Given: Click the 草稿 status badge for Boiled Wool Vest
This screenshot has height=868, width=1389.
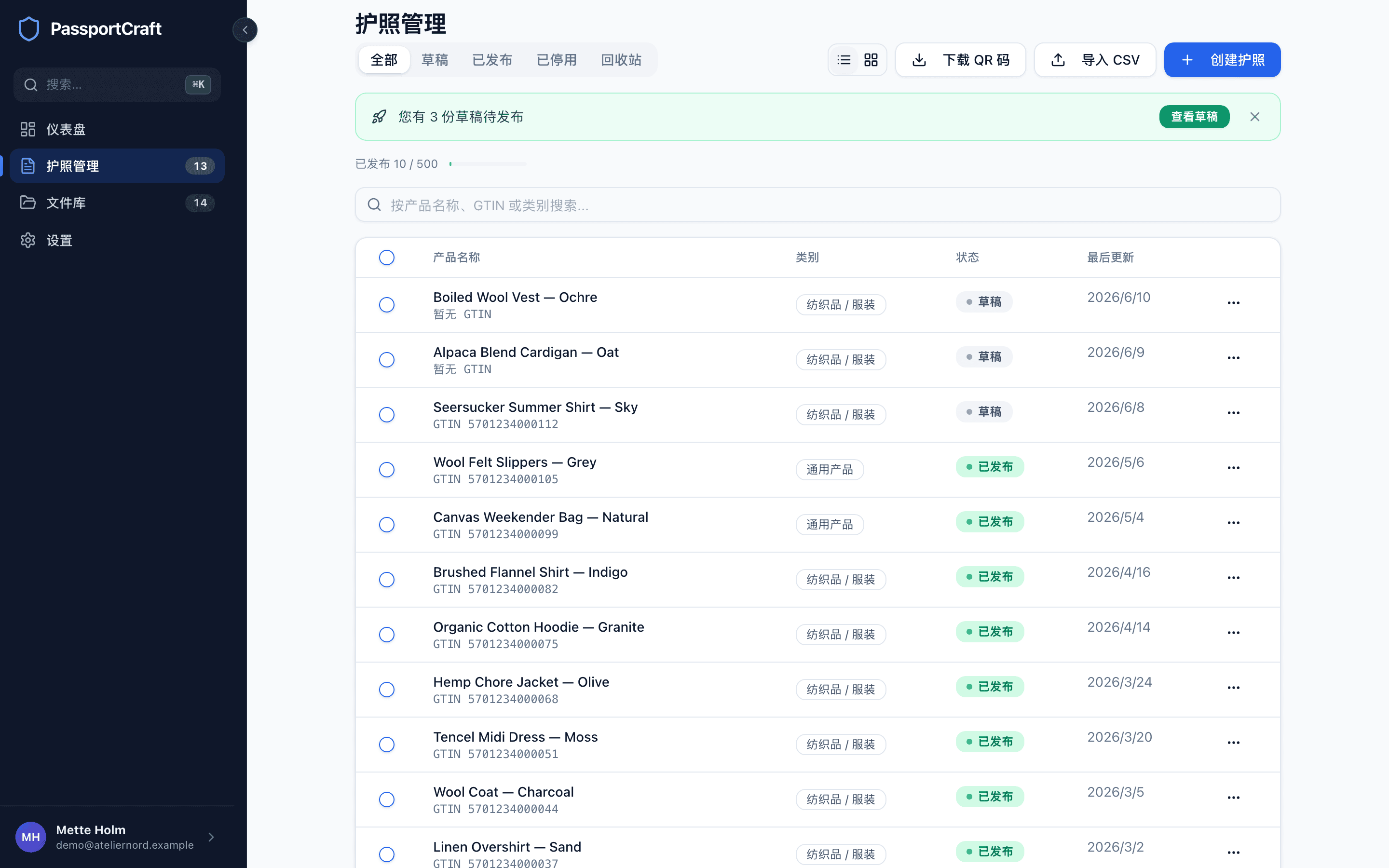Looking at the screenshot, I should click(984, 302).
